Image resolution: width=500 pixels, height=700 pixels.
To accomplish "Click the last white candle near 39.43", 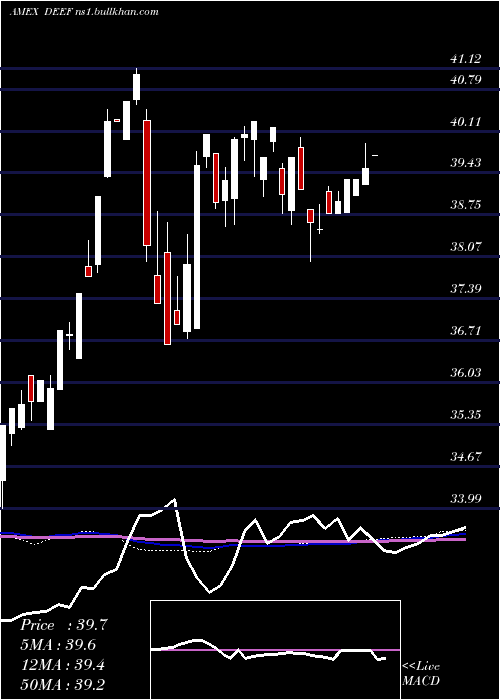I will (x=366, y=176).
